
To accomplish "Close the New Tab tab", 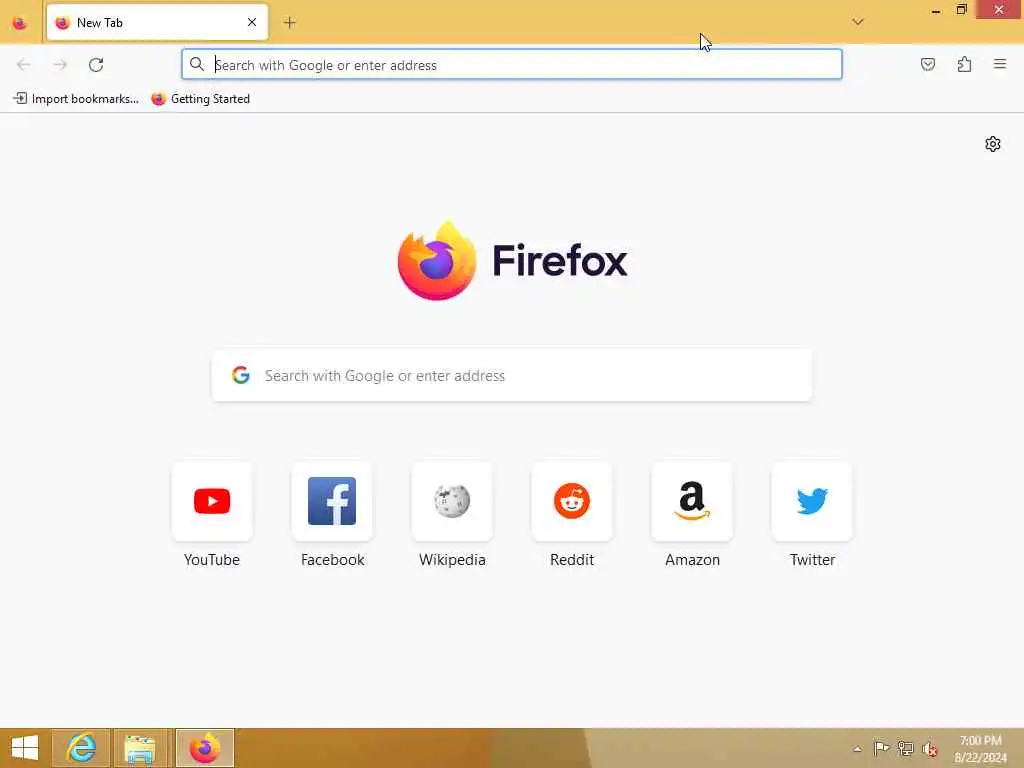I will (251, 22).
